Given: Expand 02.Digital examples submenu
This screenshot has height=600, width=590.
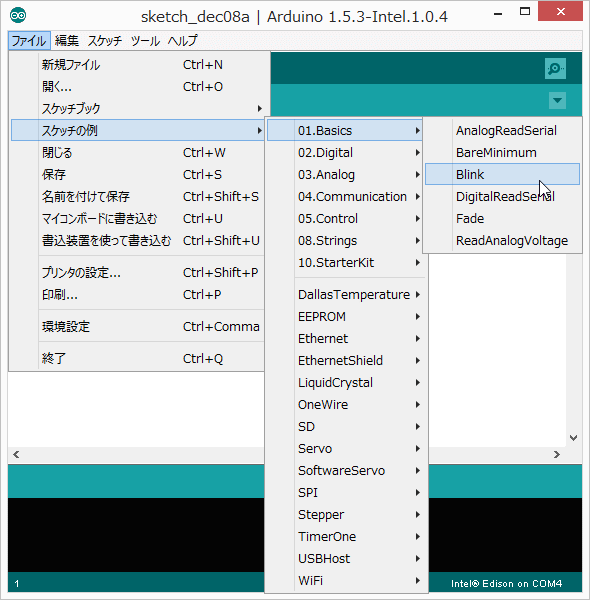Looking at the screenshot, I should pos(345,153).
